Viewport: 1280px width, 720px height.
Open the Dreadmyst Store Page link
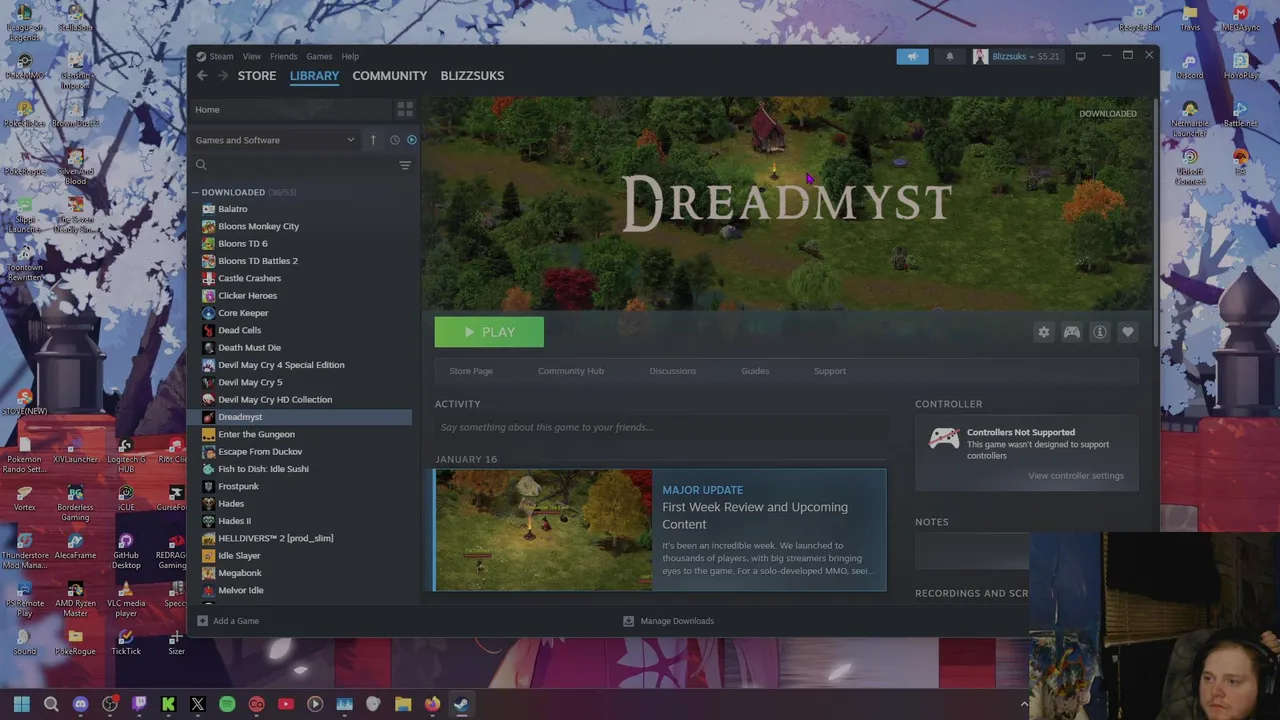pyautogui.click(x=471, y=371)
